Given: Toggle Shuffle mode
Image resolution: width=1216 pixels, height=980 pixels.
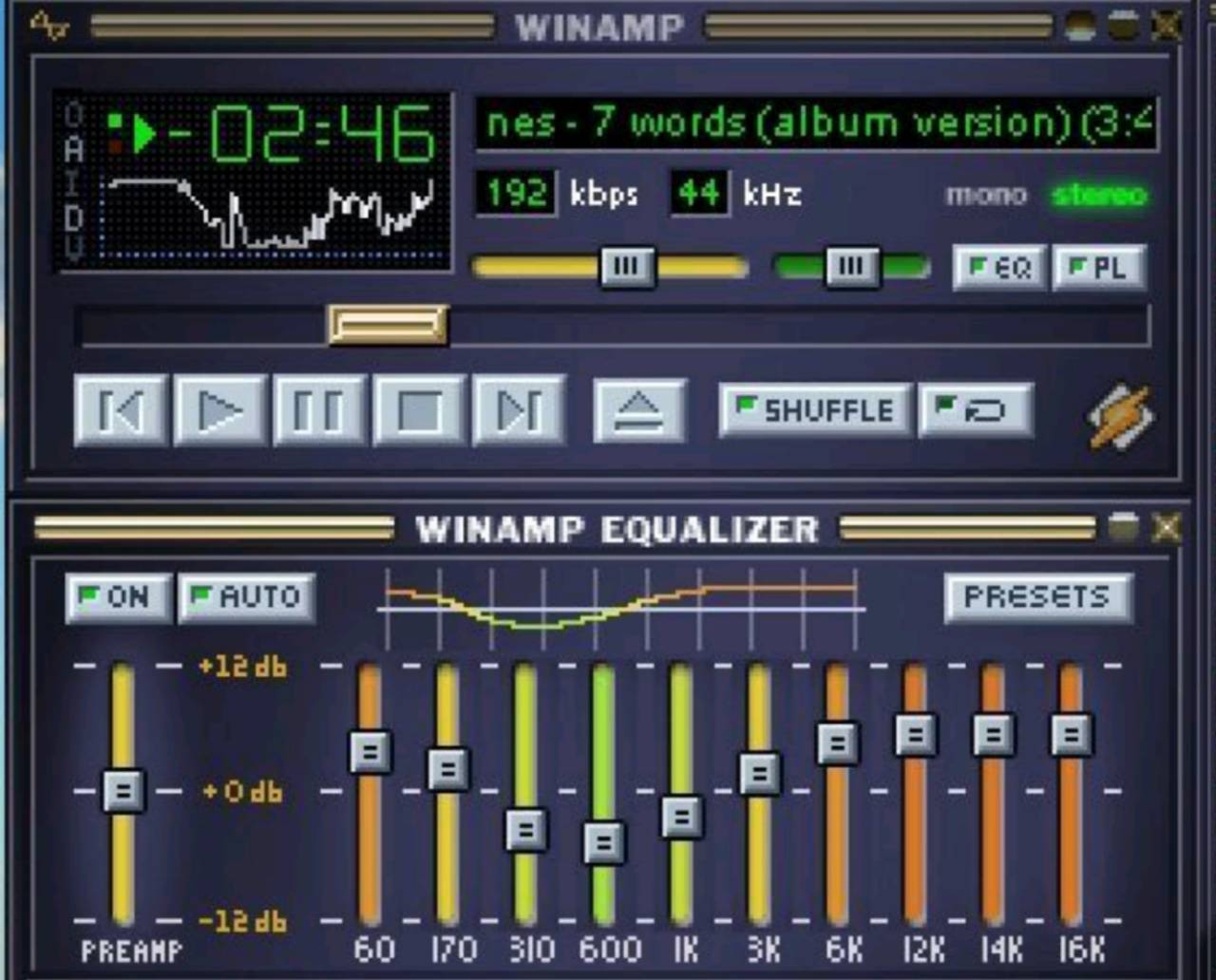Looking at the screenshot, I should click(815, 410).
